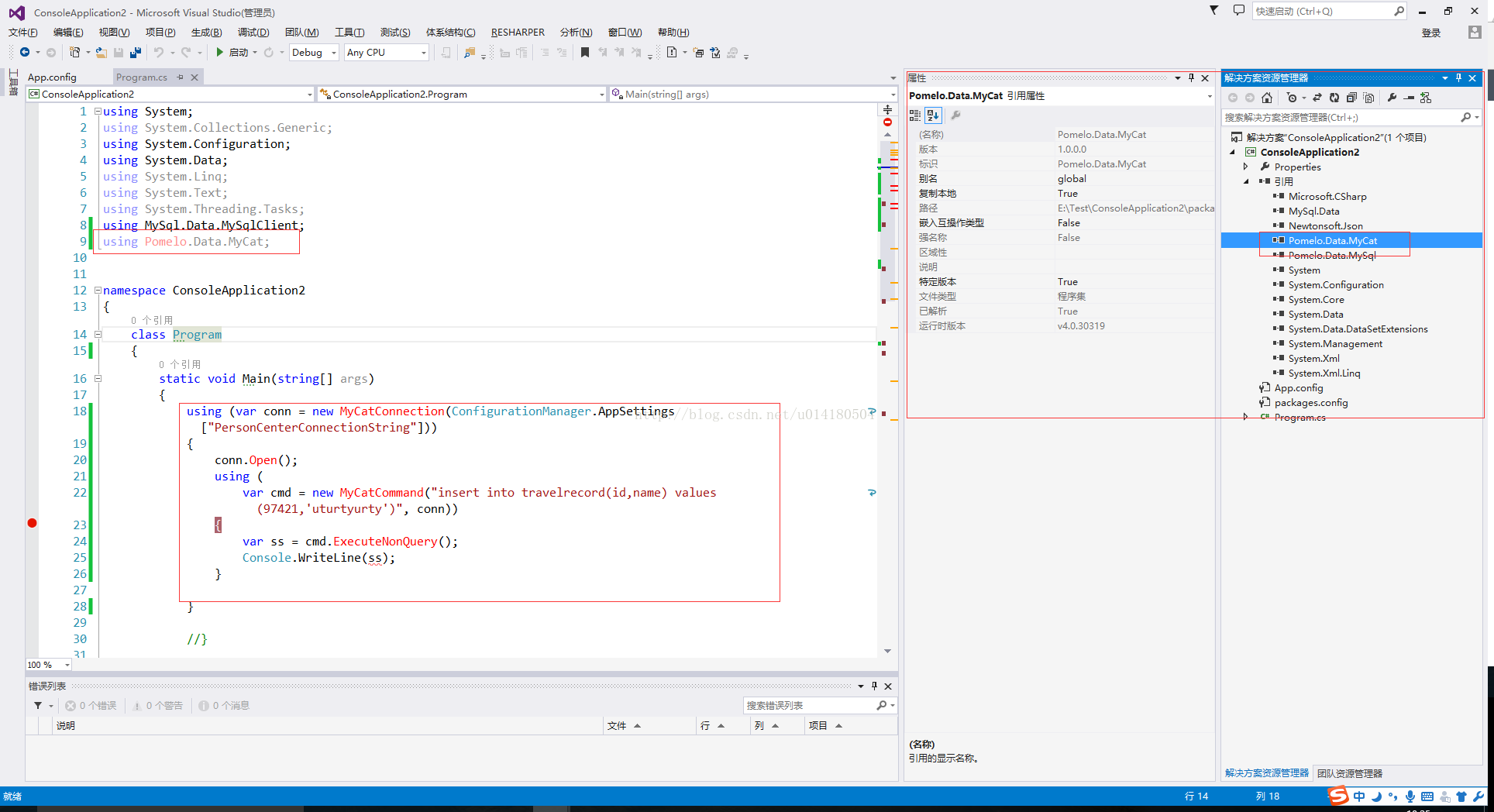The height and width of the screenshot is (812, 1494).
Task: Sort error list by 项目 column
Action: click(851, 725)
